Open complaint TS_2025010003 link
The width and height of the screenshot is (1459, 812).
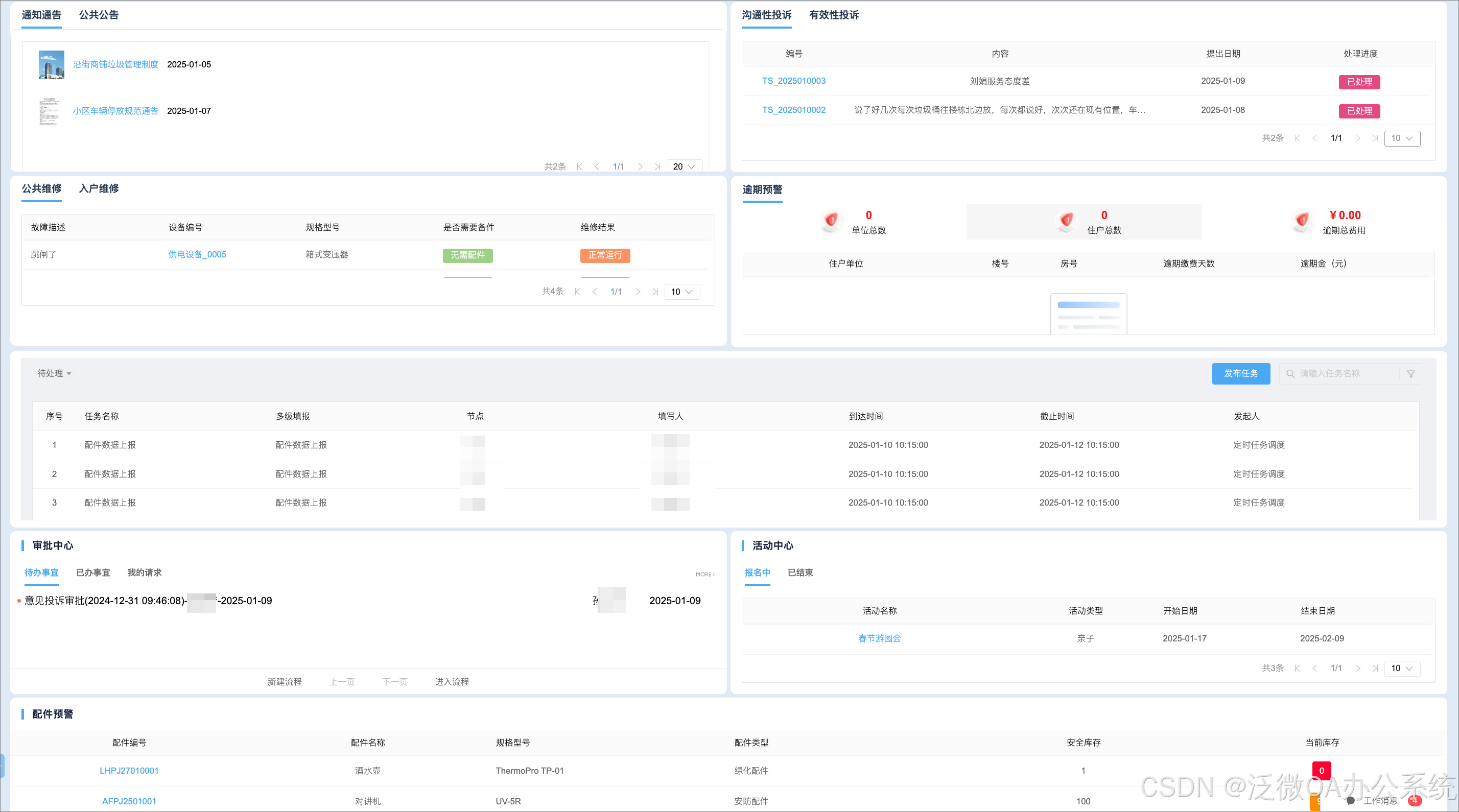[x=793, y=81]
